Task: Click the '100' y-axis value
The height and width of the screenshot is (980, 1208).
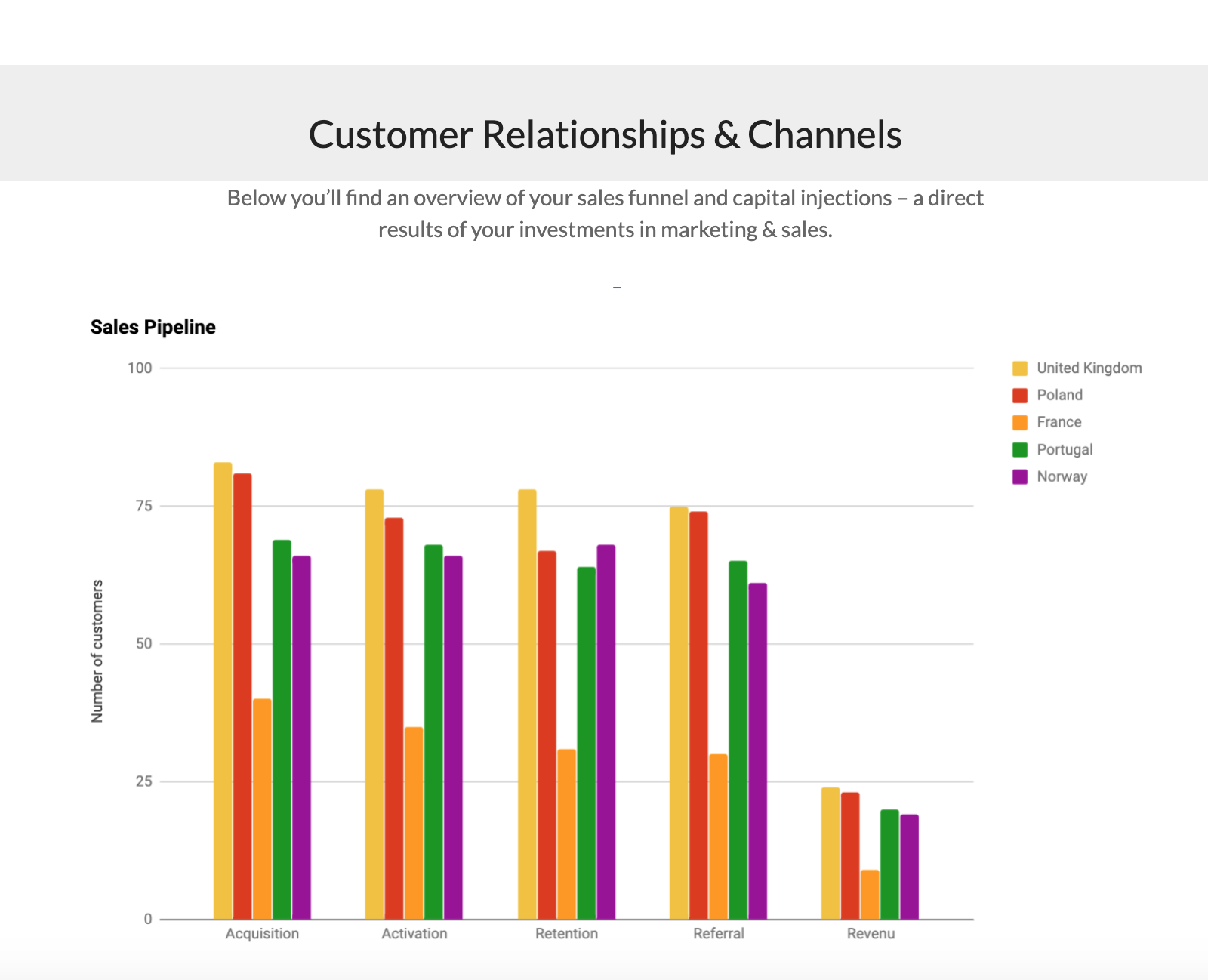Action: pyautogui.click(x=140, y=368)
